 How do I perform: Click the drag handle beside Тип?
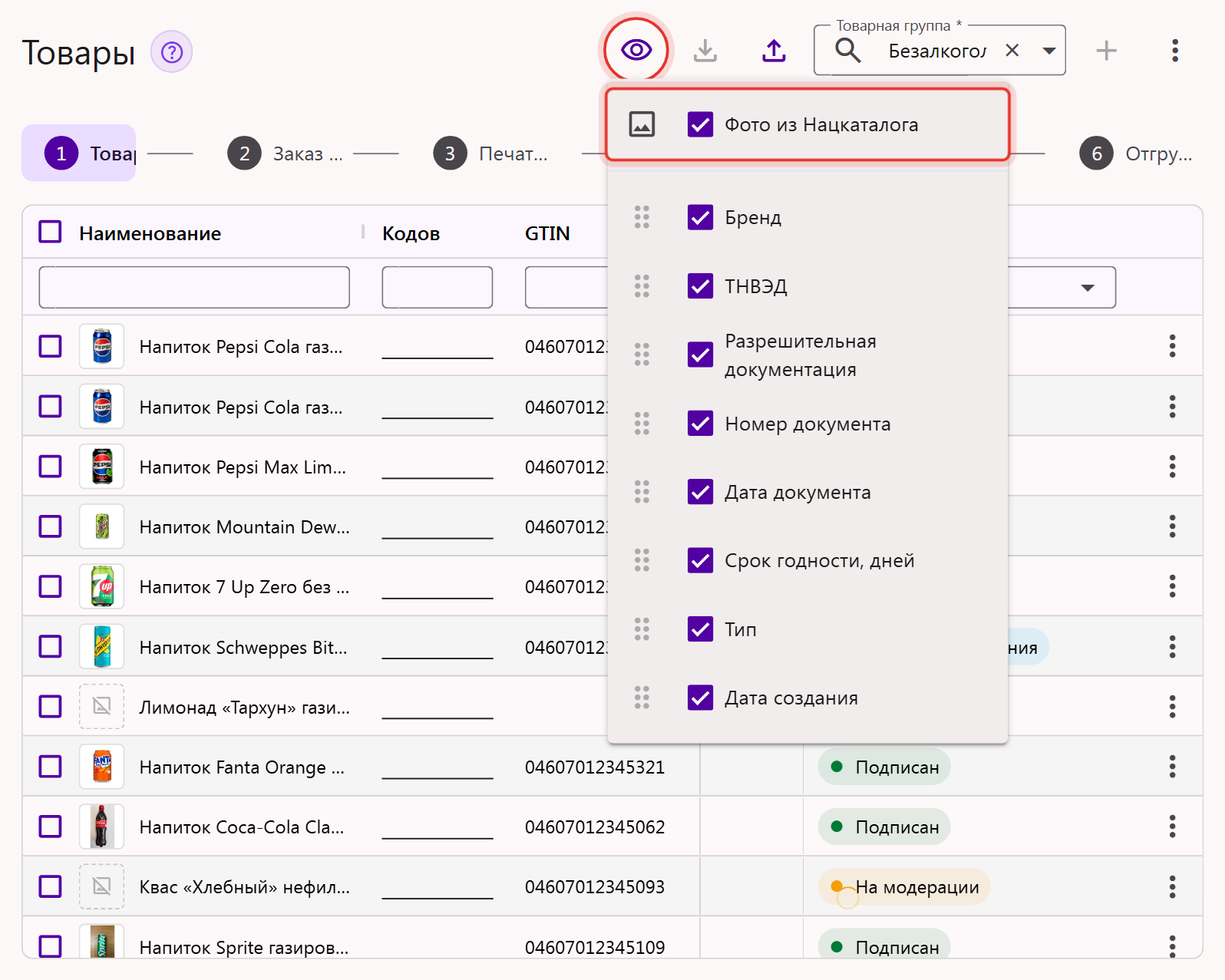(642, 629)
